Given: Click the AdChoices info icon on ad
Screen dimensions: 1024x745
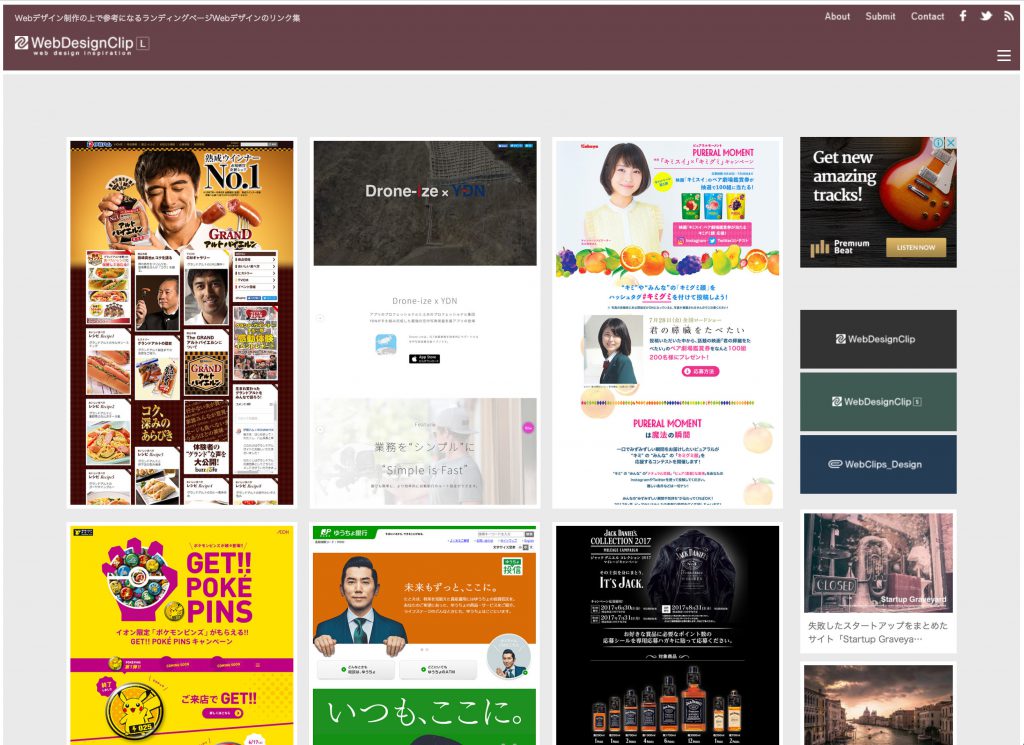Looking at the screenshot, I should [x=940, y=143].
